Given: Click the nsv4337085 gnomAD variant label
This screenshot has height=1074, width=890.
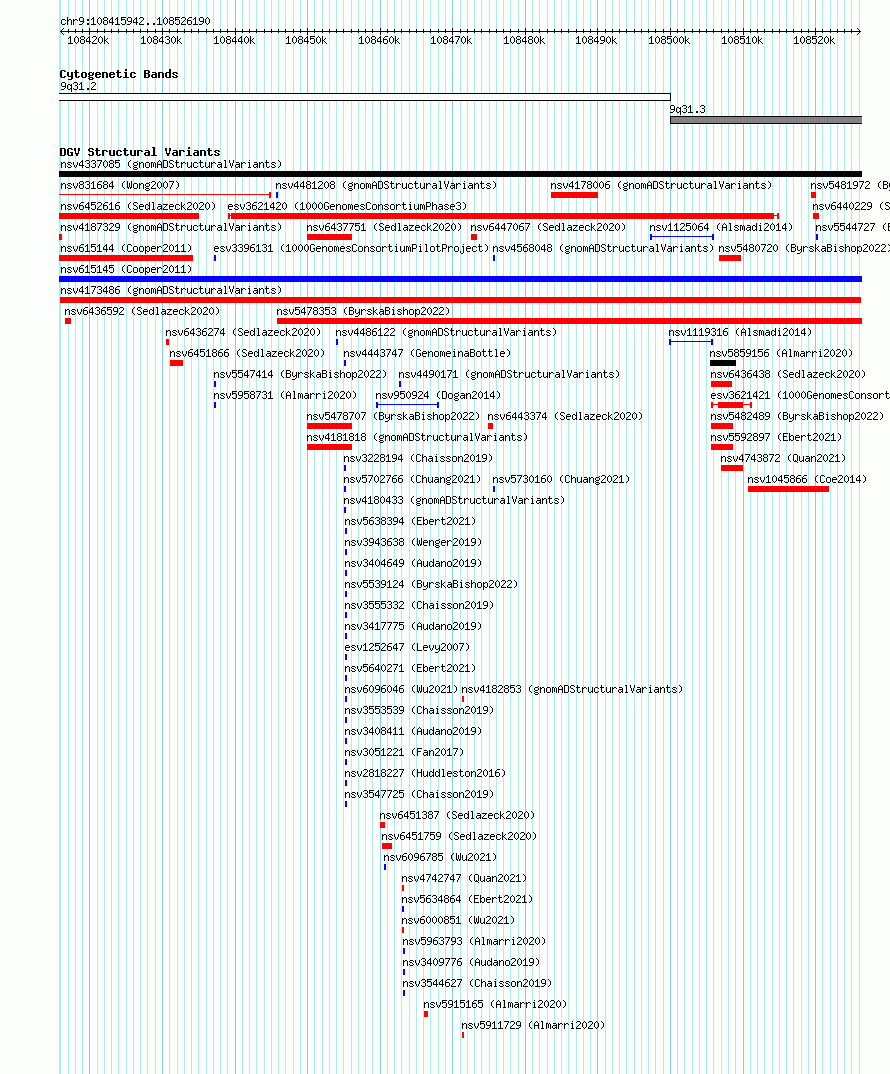Looking at the screenshot, I should (171, 164).
